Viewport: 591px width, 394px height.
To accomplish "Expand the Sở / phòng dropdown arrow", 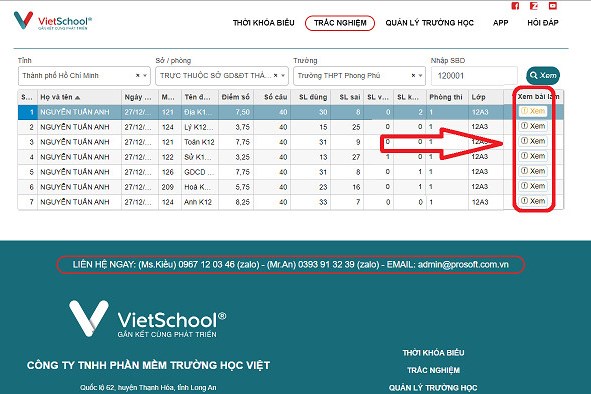I will pyautogui.click(x=283, y=76).
